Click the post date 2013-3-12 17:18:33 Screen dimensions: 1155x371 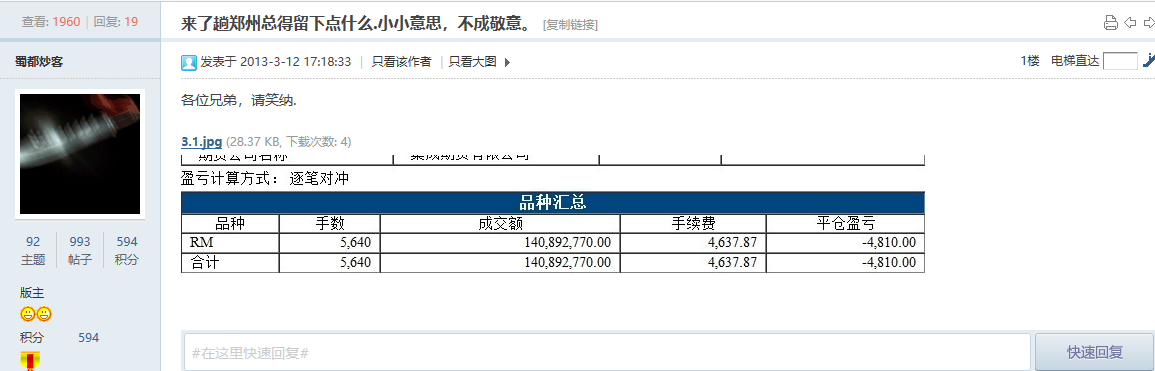point(296,62)
